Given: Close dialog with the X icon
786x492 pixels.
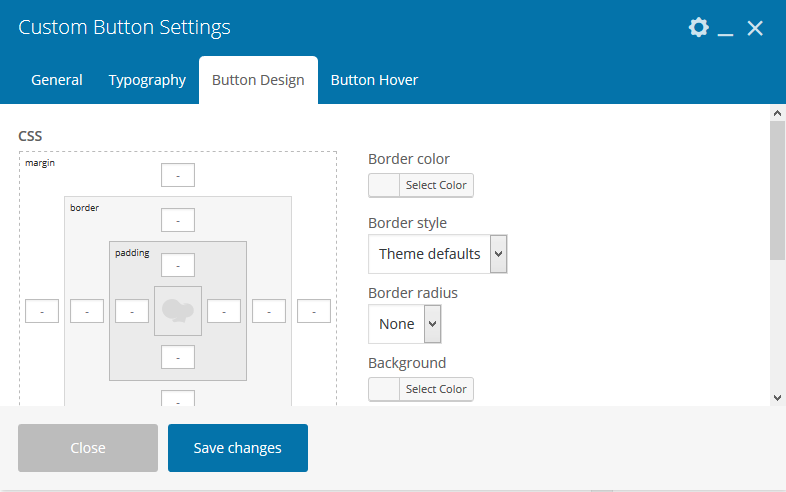Looking at the screenshot, I should [x=755, y=28].
